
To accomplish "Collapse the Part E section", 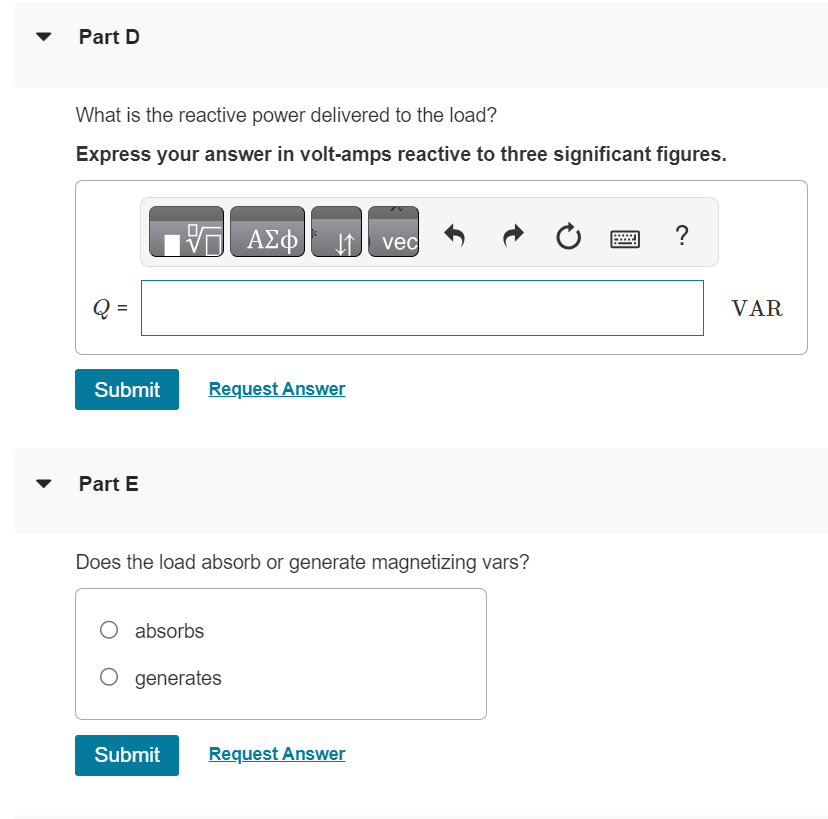I will pos(43,484).
